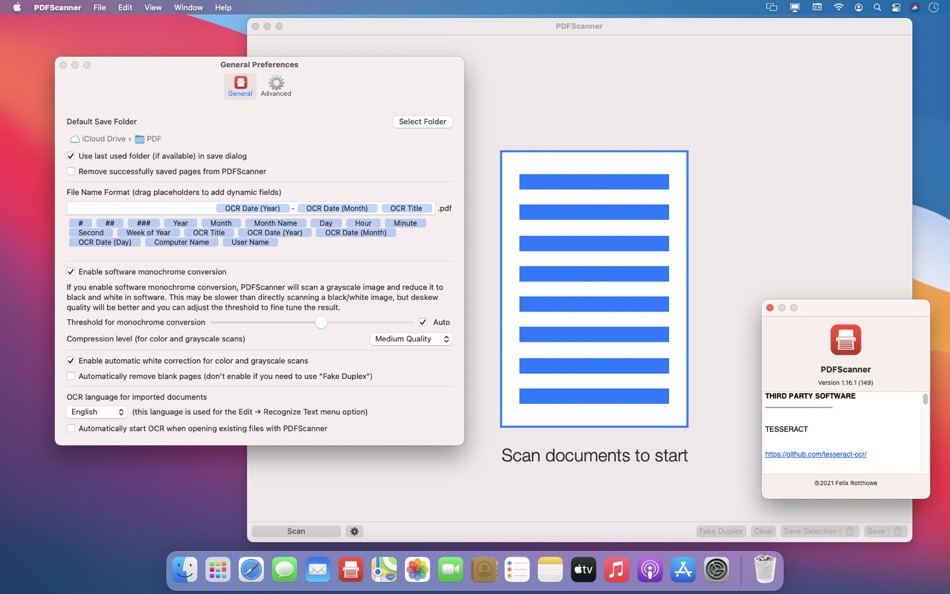Open Launchpad from the Dock

pos(218,570)
